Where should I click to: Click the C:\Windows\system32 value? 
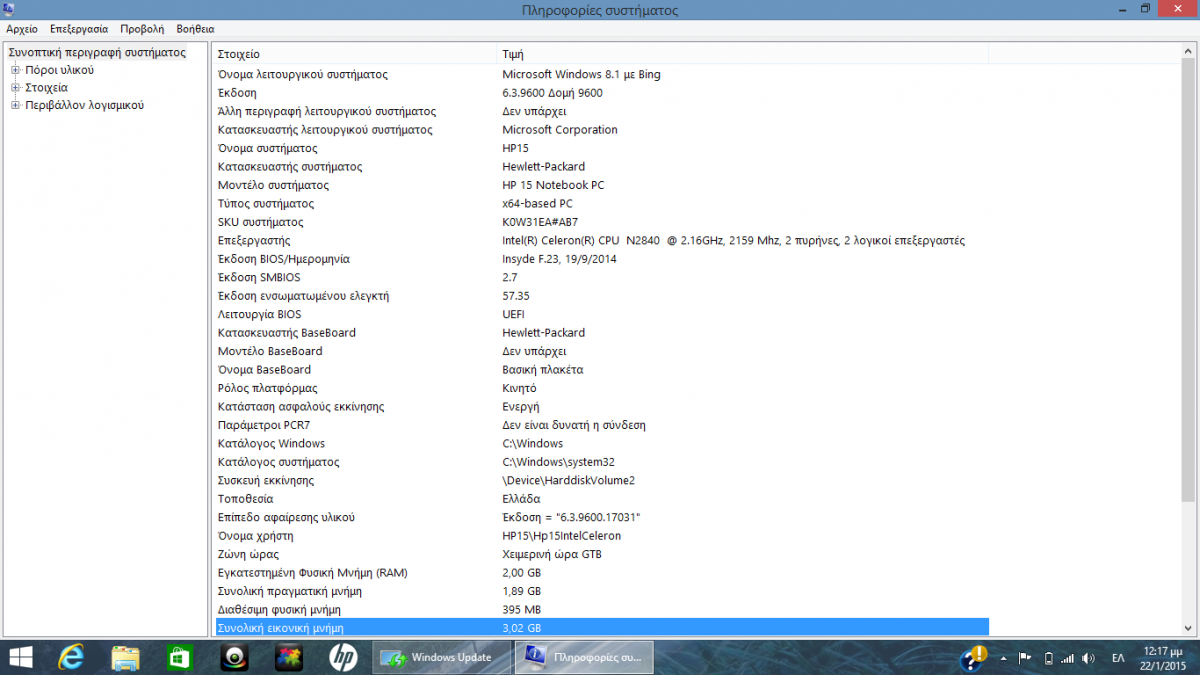pos(558,462)
